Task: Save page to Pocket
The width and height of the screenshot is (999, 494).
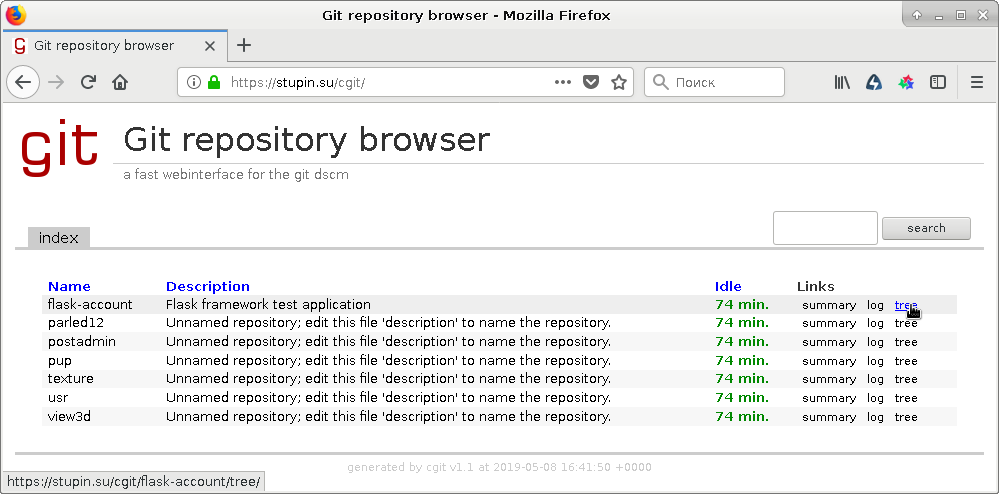Action: (x=591, y=82)
